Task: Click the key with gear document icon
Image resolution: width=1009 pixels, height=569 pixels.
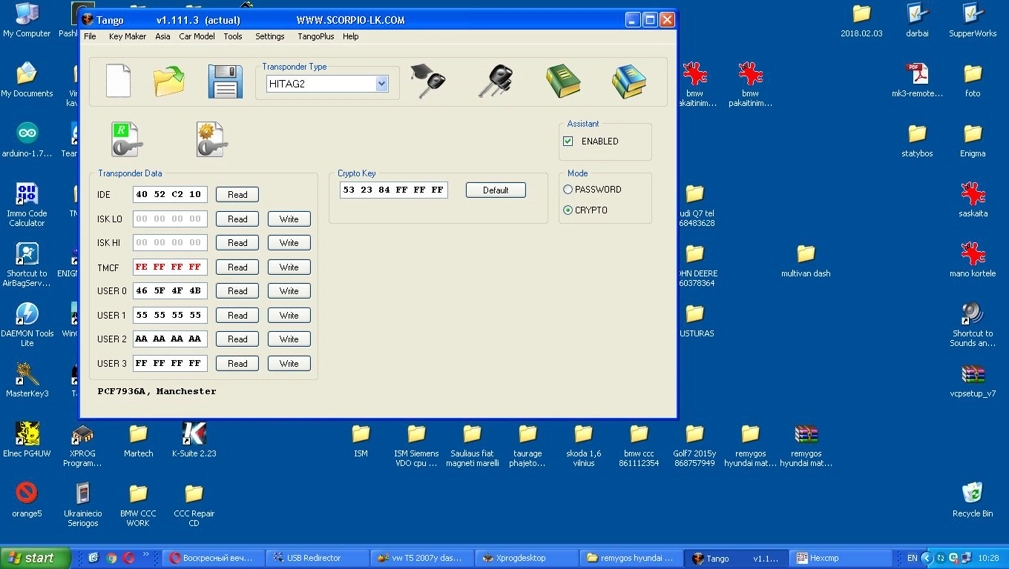Action: 211,140
